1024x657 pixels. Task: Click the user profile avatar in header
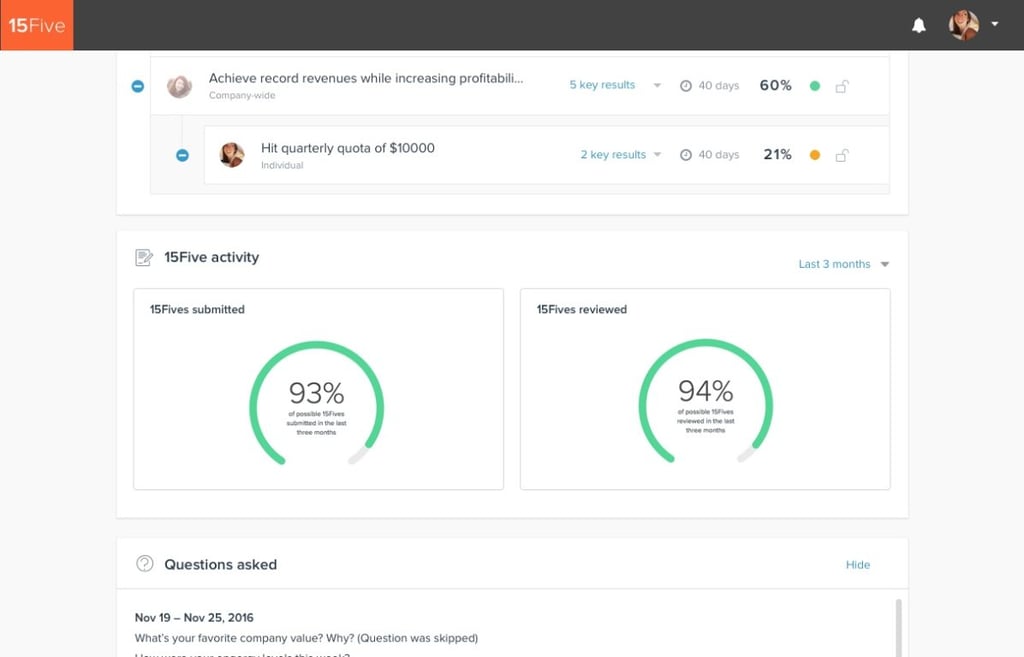[x=963, y=25]
